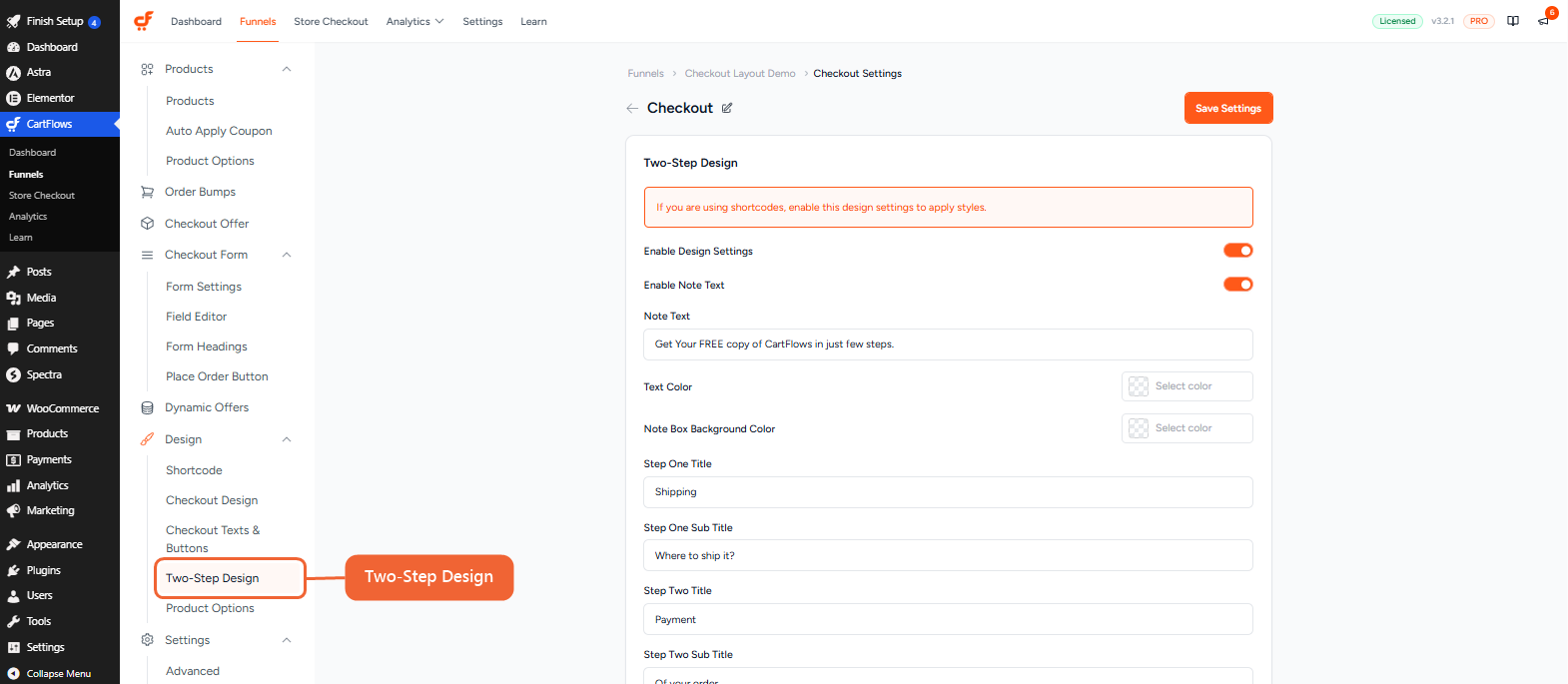The width and height of the screenshot is (1568, 684).
Task: Open the Analytics dropdown in top navigation
Action: (414, 21)
